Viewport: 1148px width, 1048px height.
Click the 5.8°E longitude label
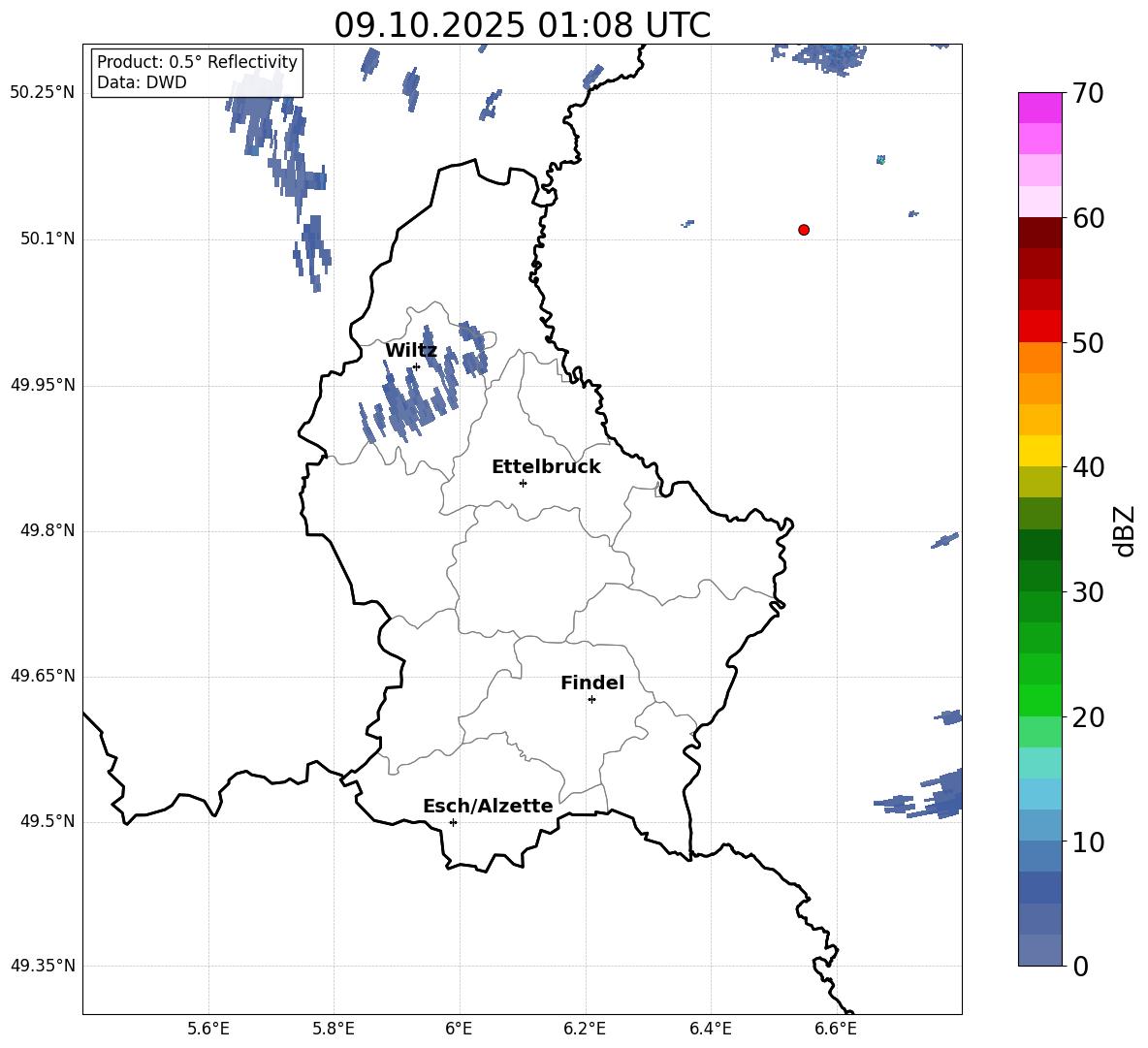tap(334, 1029)
